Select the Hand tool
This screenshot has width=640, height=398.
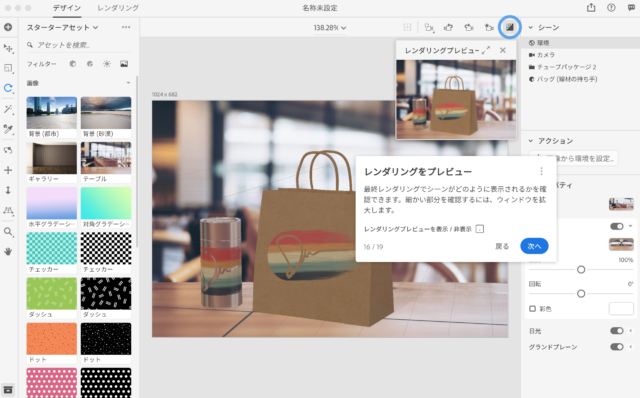[x=8, y=251]
